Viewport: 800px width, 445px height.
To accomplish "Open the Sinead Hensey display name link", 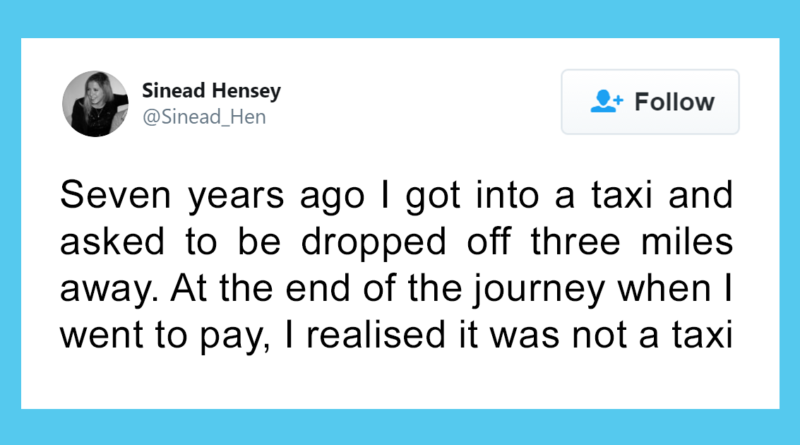I will click(x=211, y=91).
